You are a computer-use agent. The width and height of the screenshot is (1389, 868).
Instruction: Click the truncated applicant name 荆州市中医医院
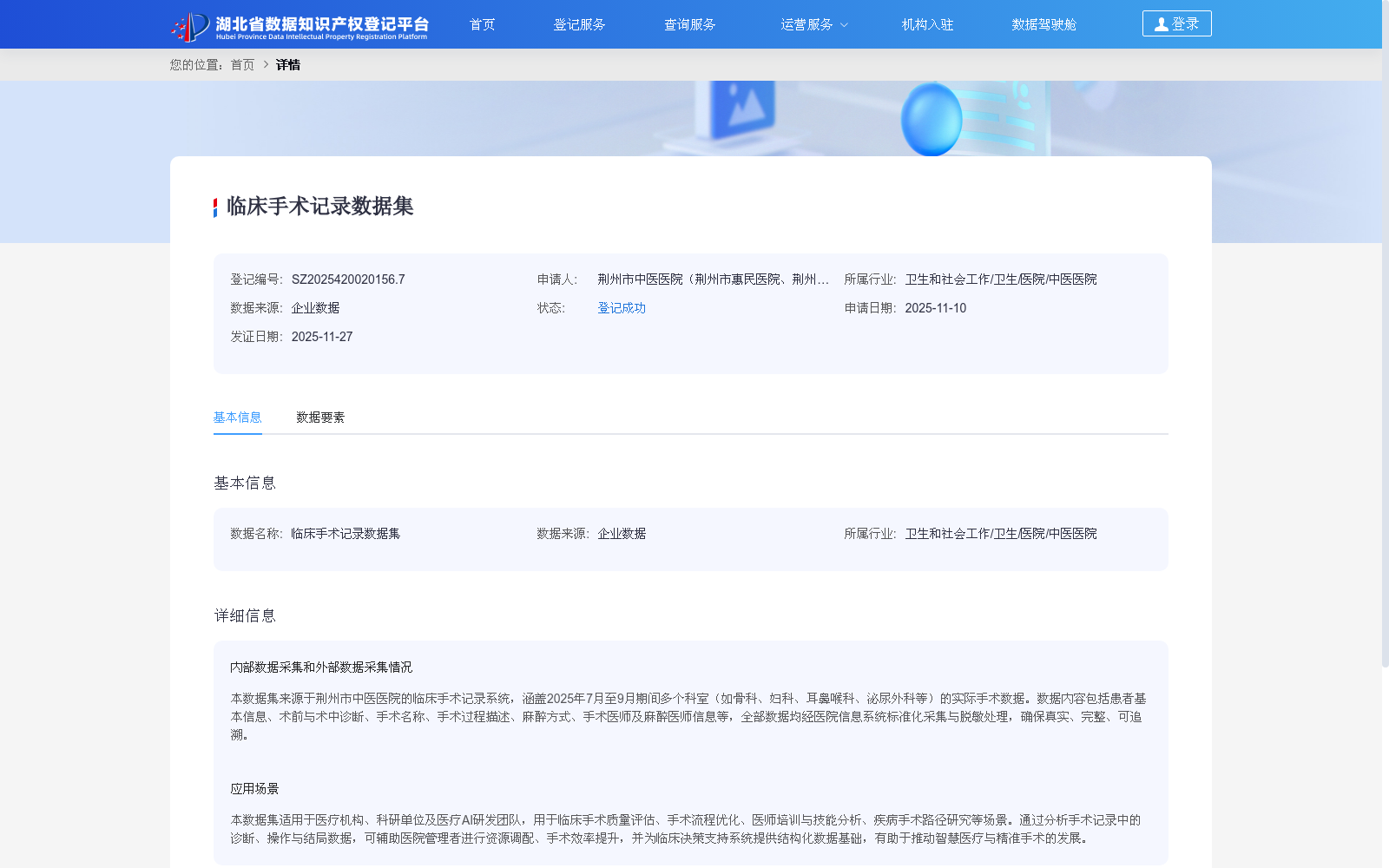point(714,279)
